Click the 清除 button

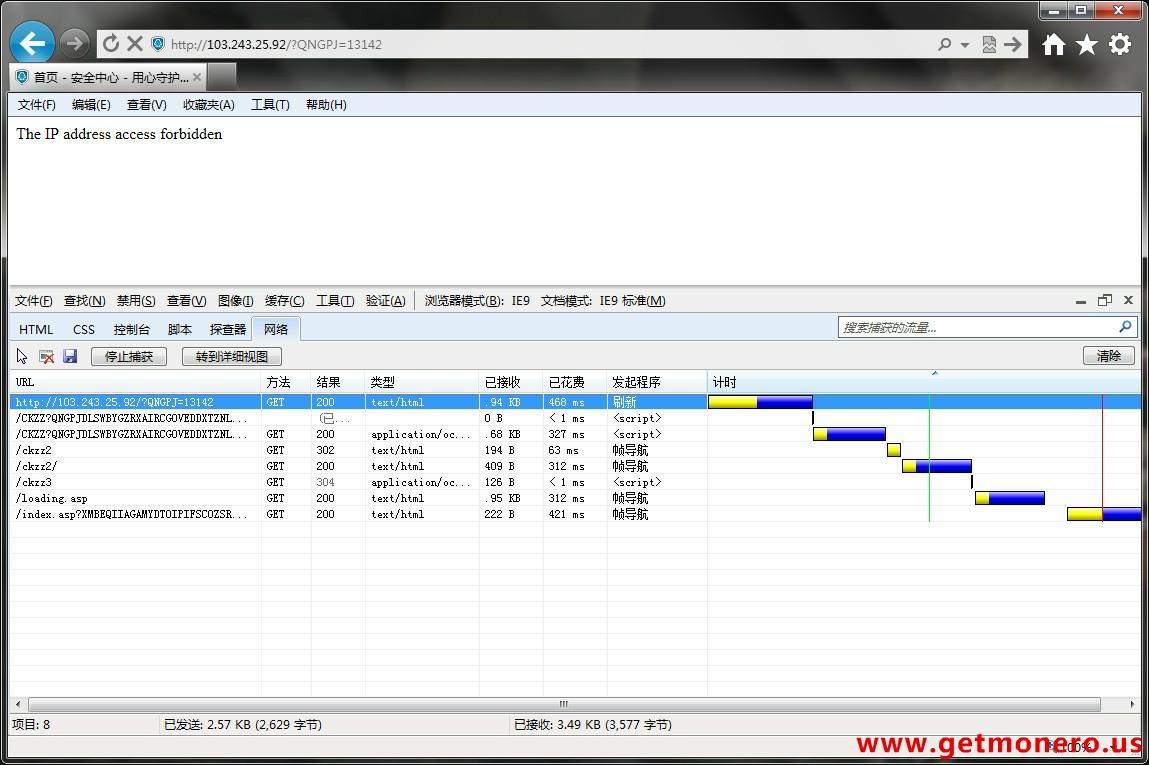[1108, 356]
